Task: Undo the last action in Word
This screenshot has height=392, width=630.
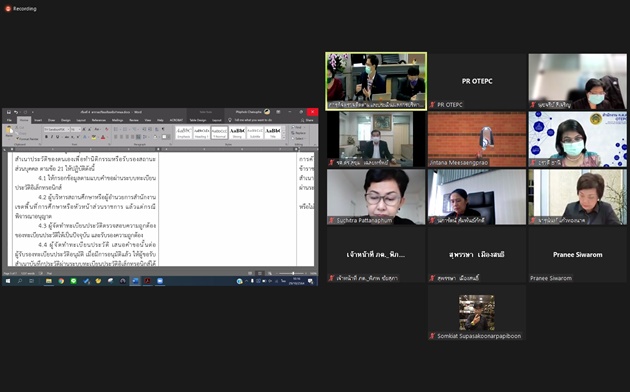Action: (16, 112)
